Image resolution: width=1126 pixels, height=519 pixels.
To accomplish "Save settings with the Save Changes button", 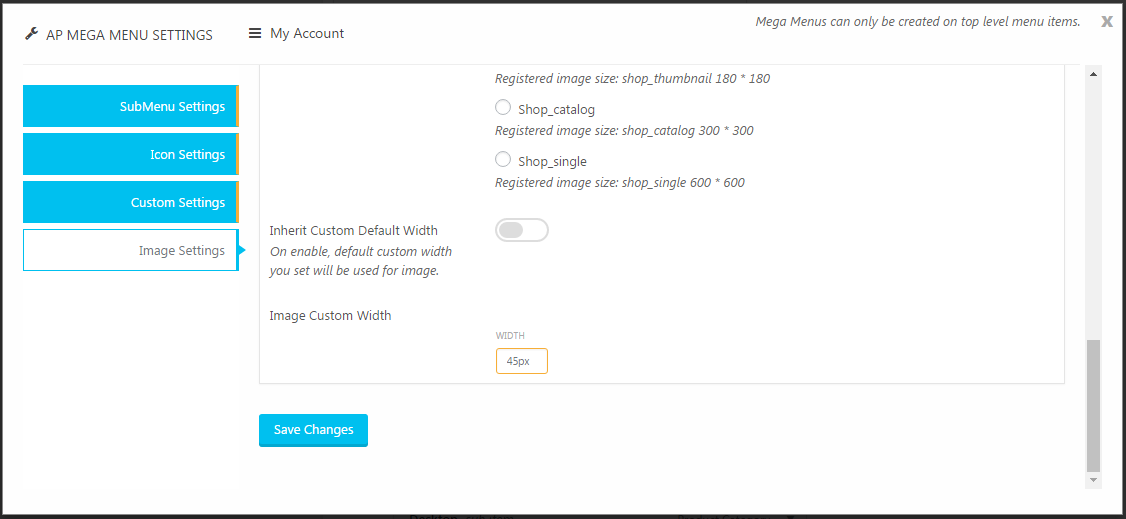I will (313, 430).
